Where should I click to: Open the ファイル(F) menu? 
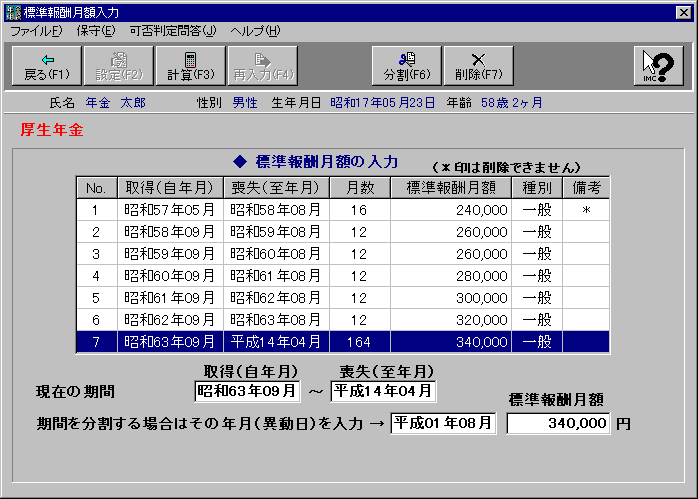point(36,31)
